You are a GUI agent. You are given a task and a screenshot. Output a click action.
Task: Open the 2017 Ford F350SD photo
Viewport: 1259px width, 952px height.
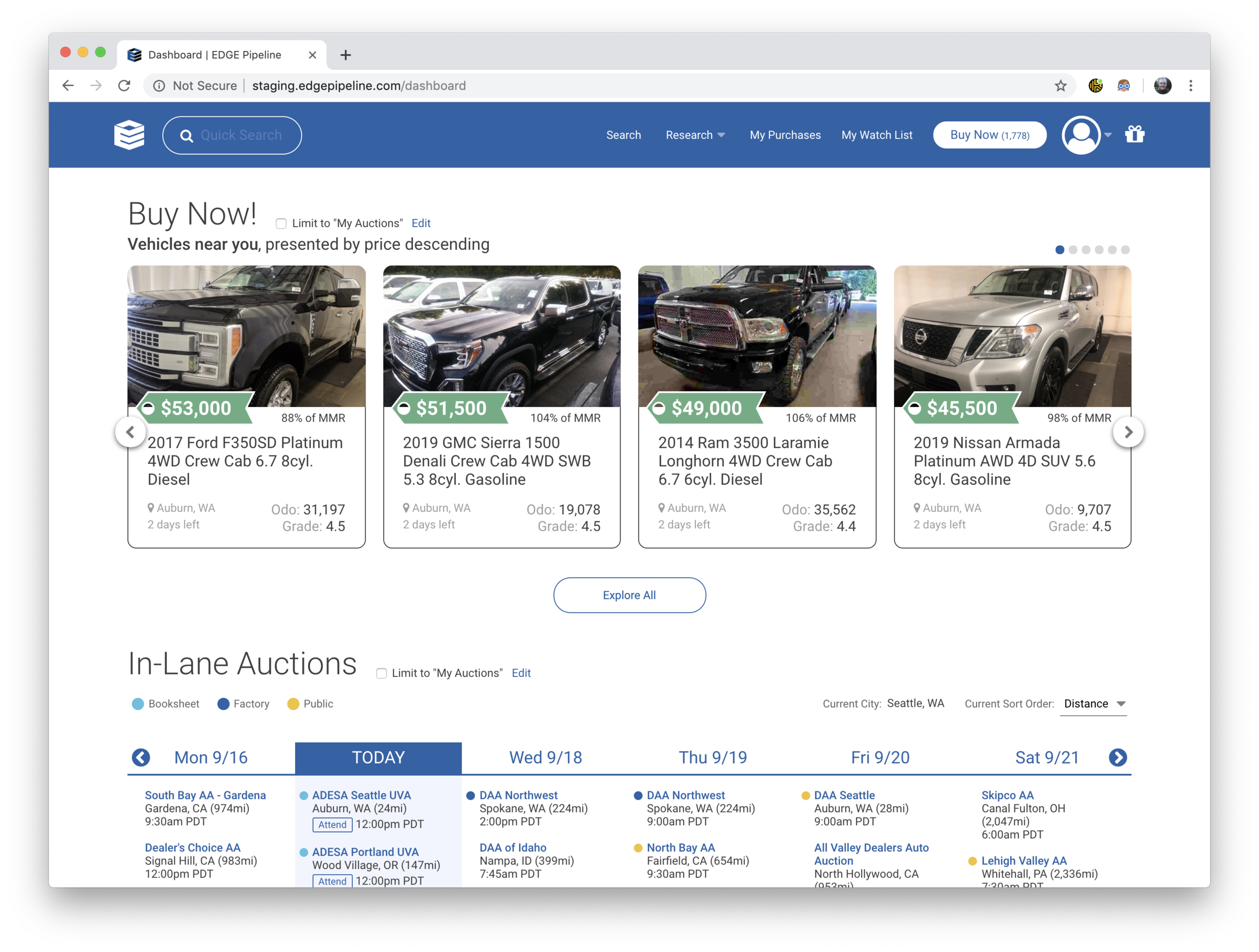click(x=246, y=336)
